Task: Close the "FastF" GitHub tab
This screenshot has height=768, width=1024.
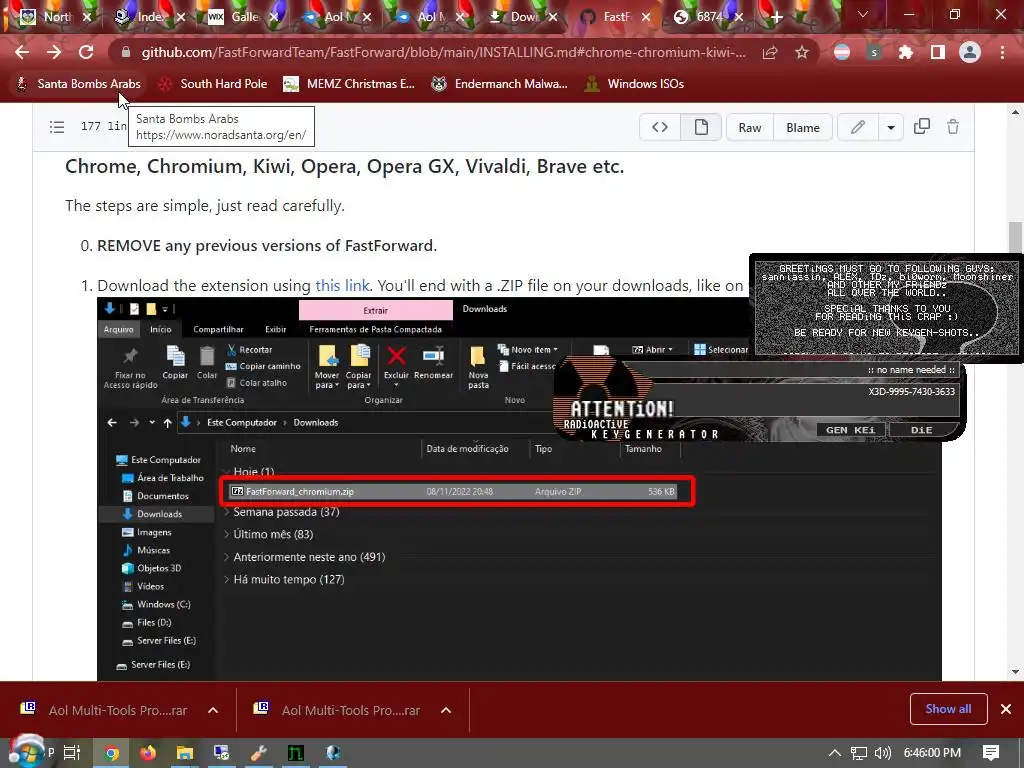Action: tap(646, 17)
